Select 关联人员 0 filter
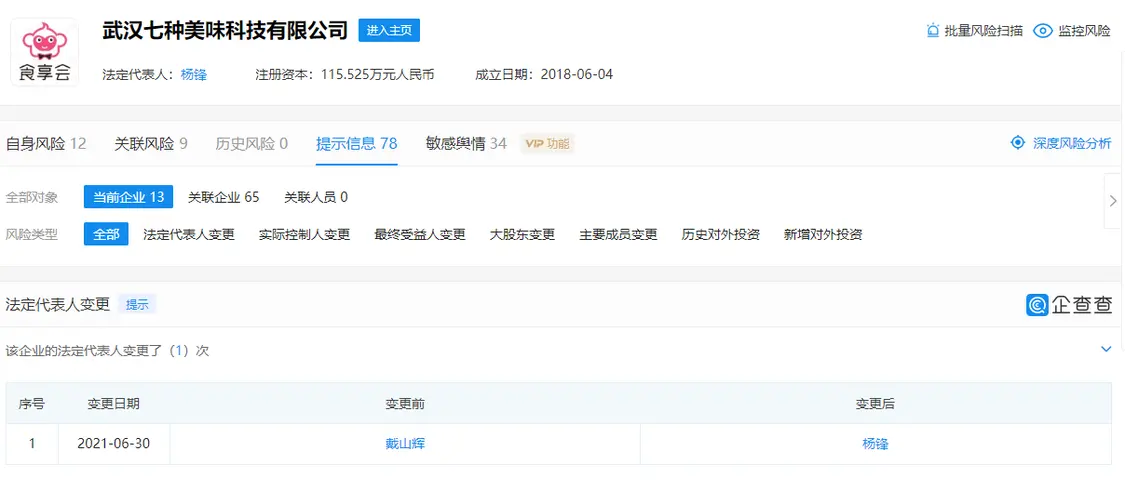1125x491 pixels. coord(316,197)
